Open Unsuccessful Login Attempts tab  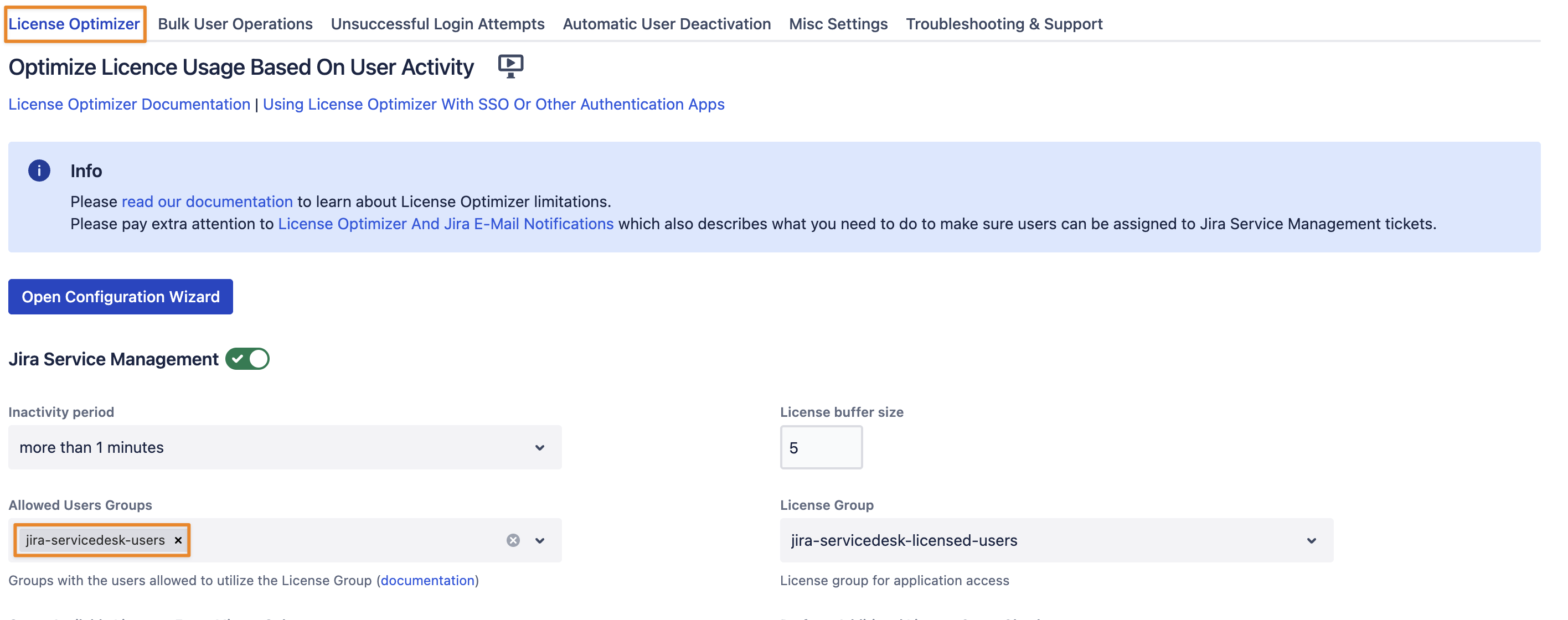pyautogui.click(x=437, y=24)
